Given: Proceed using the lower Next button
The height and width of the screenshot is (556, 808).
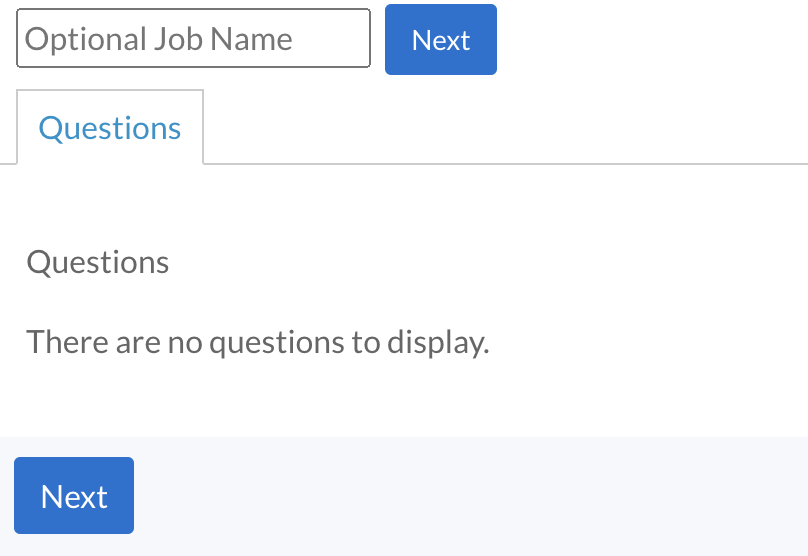Looking at the screenshot, I should (74, 496).
